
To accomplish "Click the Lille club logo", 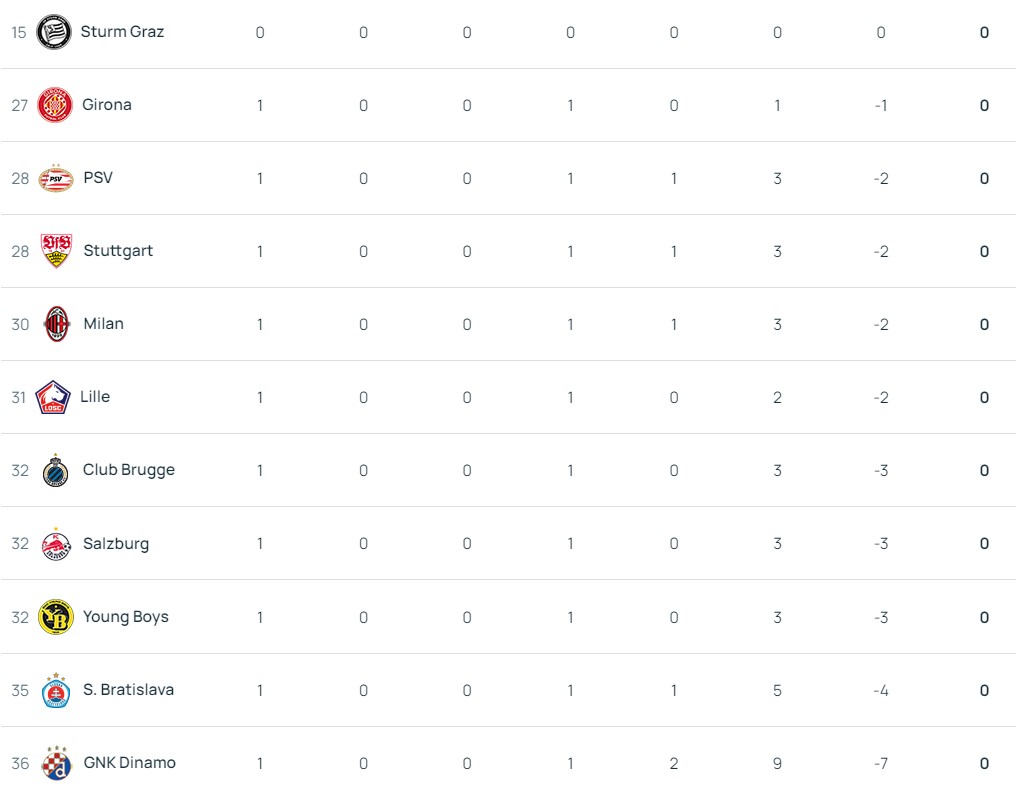I will tap(52, 397).
